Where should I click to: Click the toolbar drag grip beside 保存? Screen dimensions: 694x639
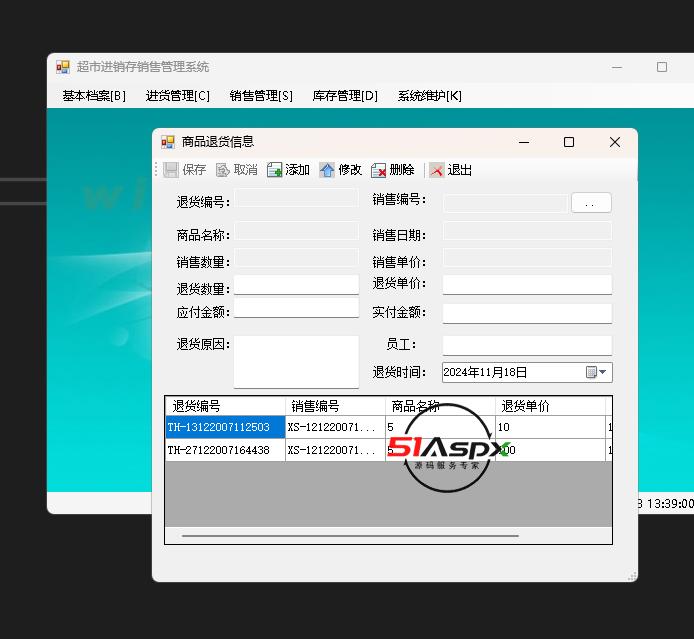156,170
